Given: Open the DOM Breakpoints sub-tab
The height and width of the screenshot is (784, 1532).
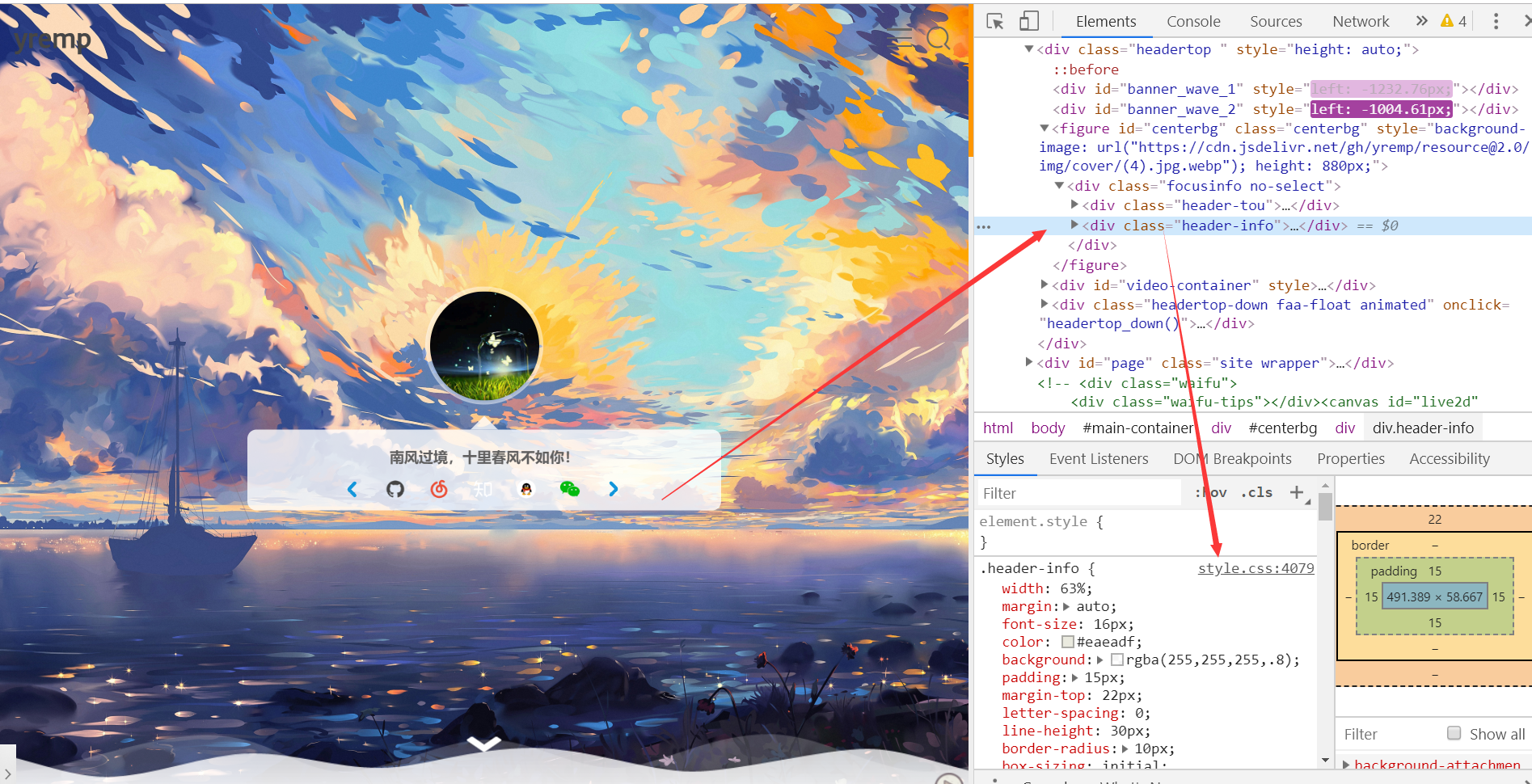Looking at the screenshot, I should tap(1232, 459).
